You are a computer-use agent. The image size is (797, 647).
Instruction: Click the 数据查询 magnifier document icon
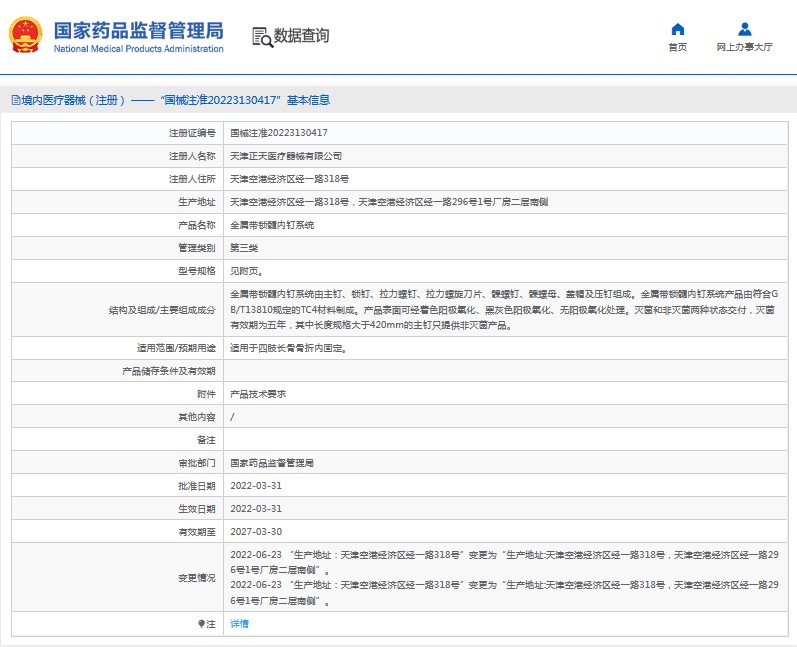(262, 37)
